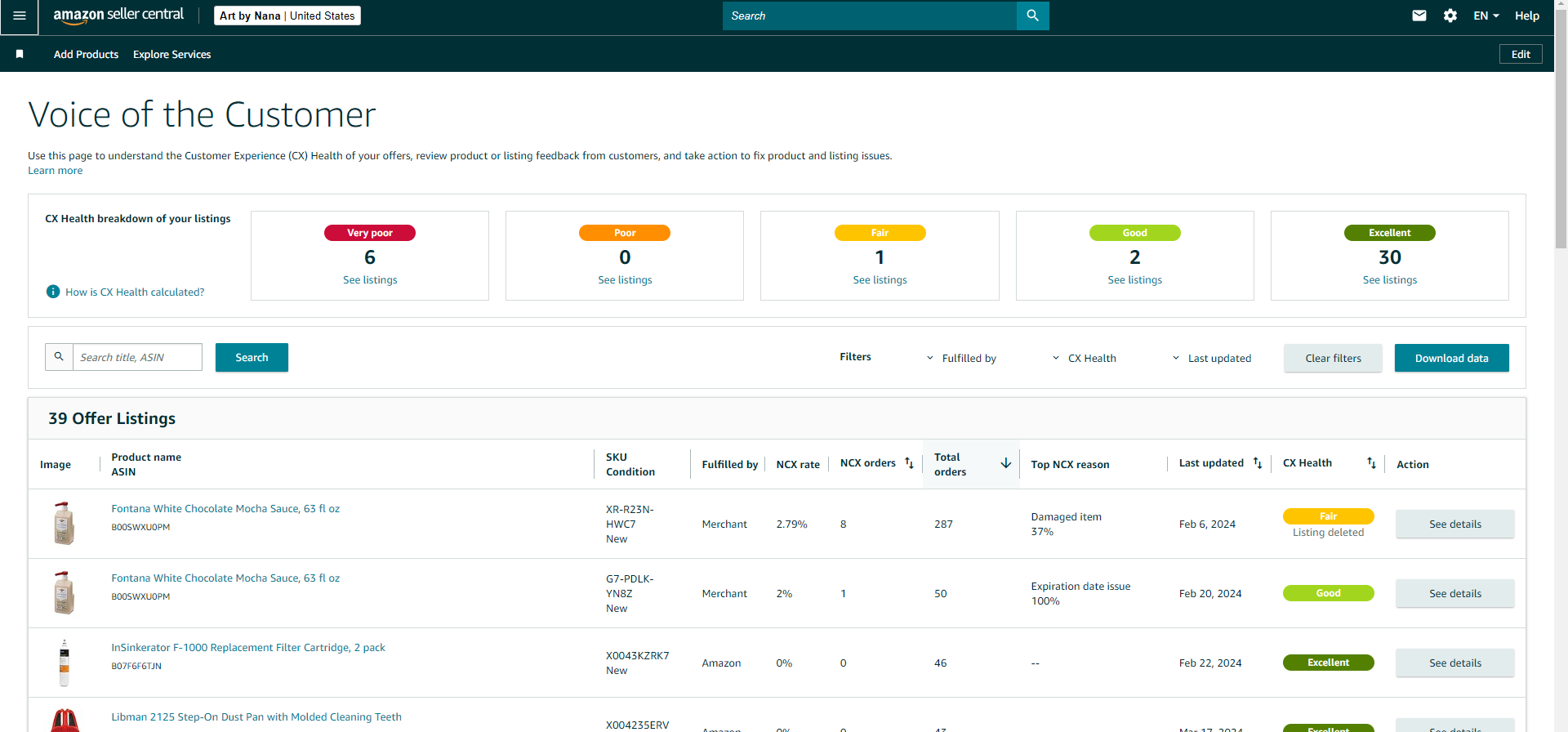The image size is (1568, 732).
Task: Open the Art by Nana account switcher
Action: click(x=287, y=16)
